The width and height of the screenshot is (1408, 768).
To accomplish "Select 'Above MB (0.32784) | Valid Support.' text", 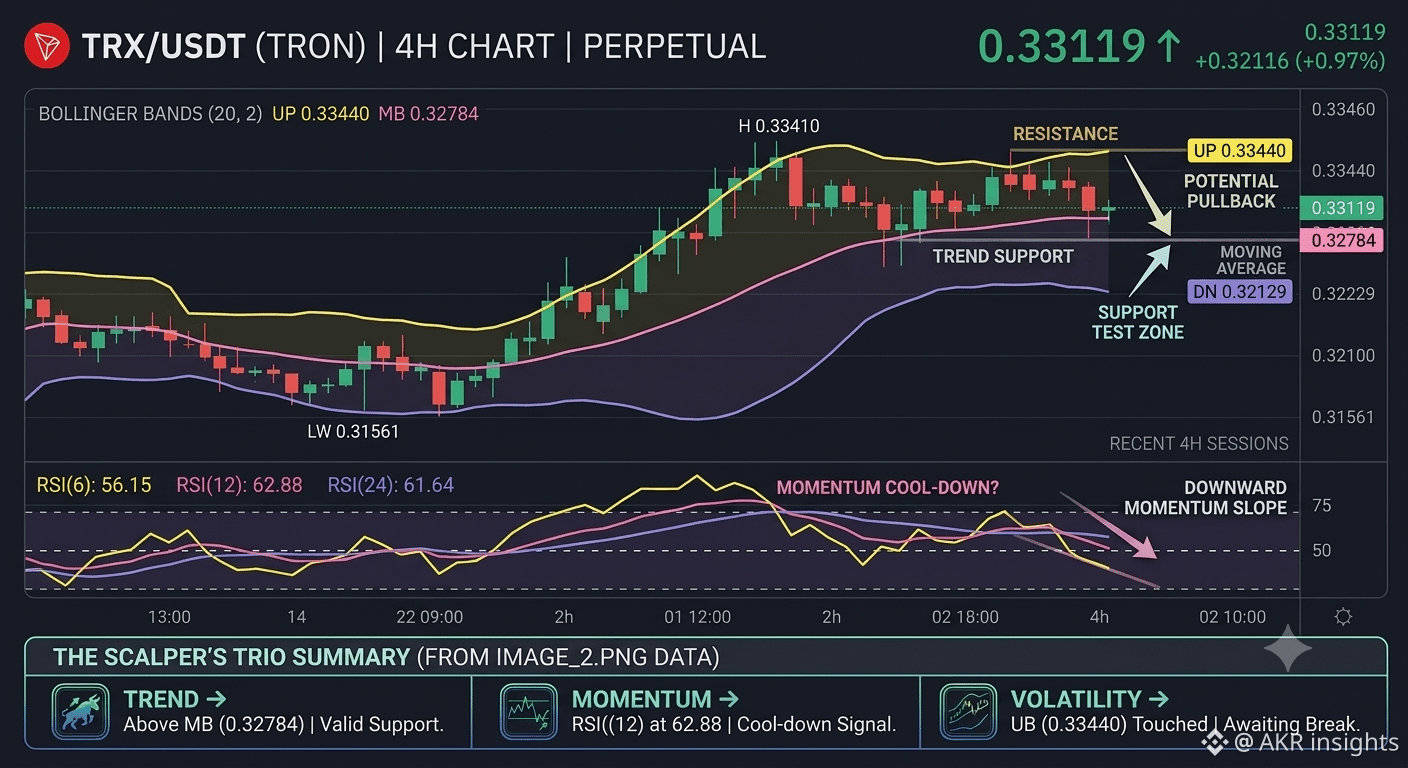I will tap(283, 725).
